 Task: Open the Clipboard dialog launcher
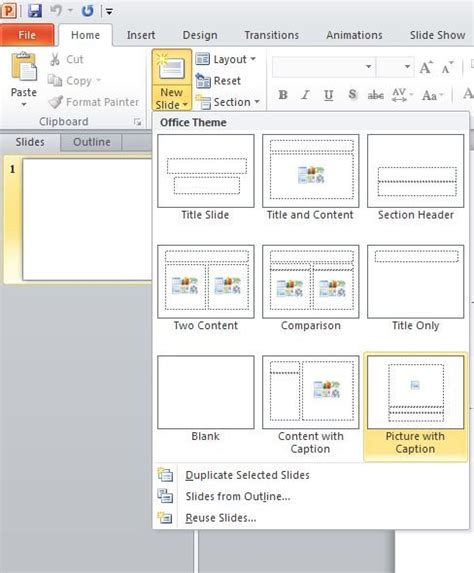coord(137,122)
